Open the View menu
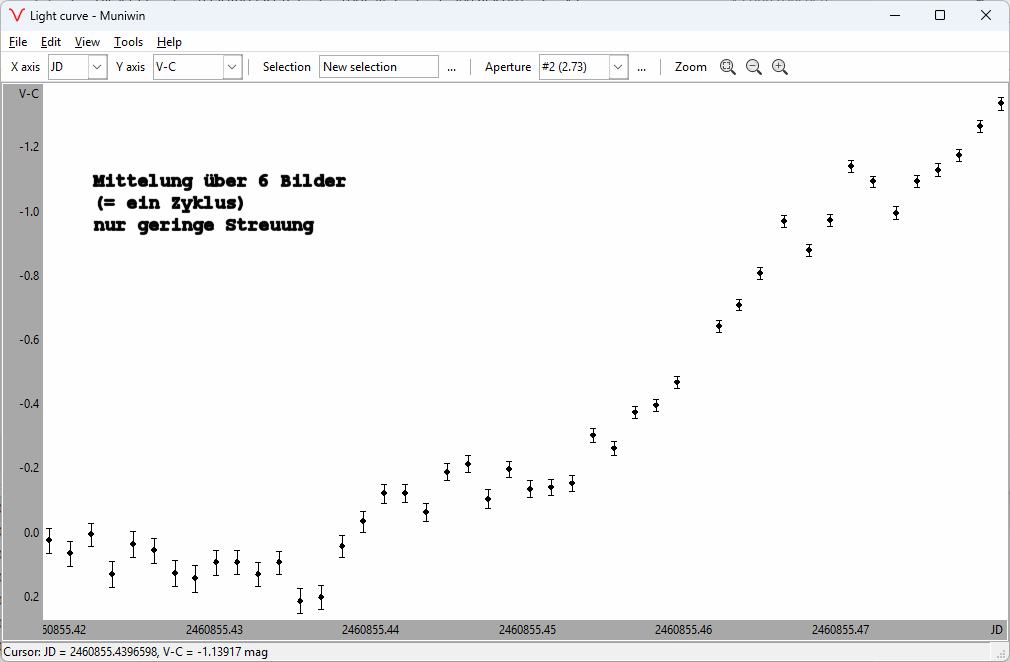1010x662 pixels. tap(88, 42)
